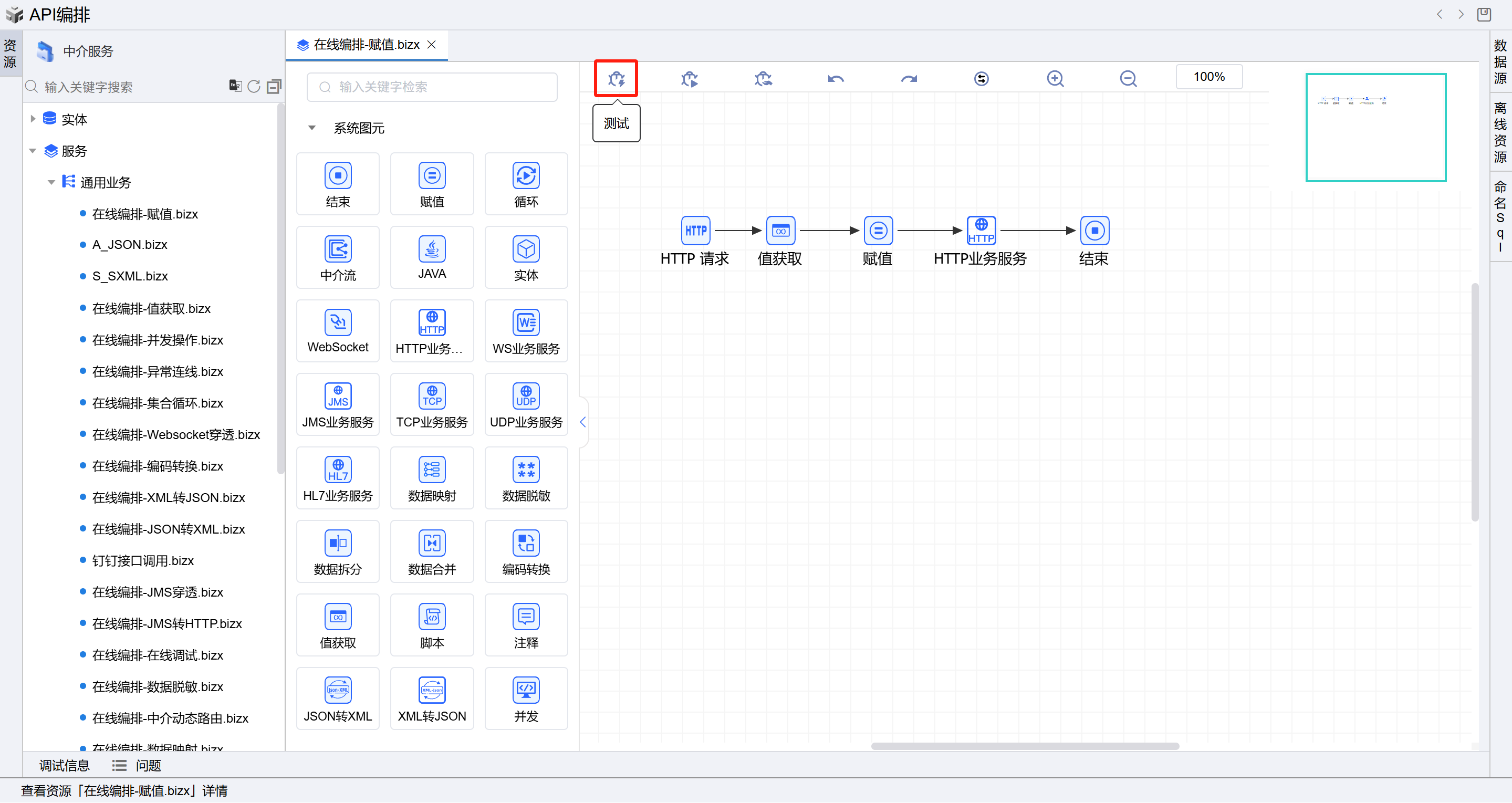Image resolution: width=1512 pixels, height=803 pixels.
Task: Collapse the 系统图元 section
Action: 312,128
